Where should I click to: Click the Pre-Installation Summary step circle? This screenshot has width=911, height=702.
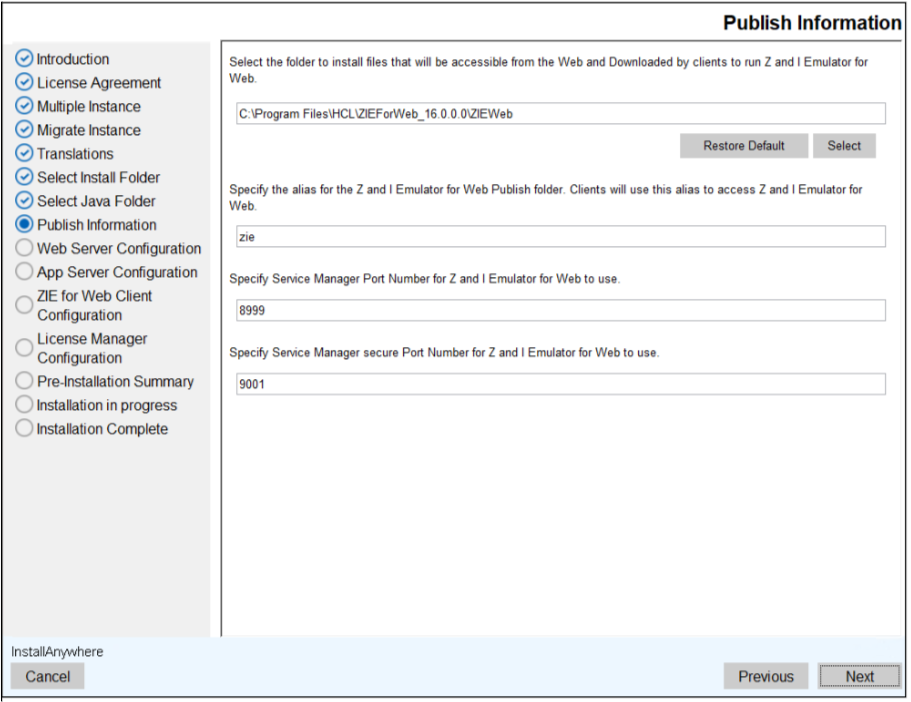(24, 381)
